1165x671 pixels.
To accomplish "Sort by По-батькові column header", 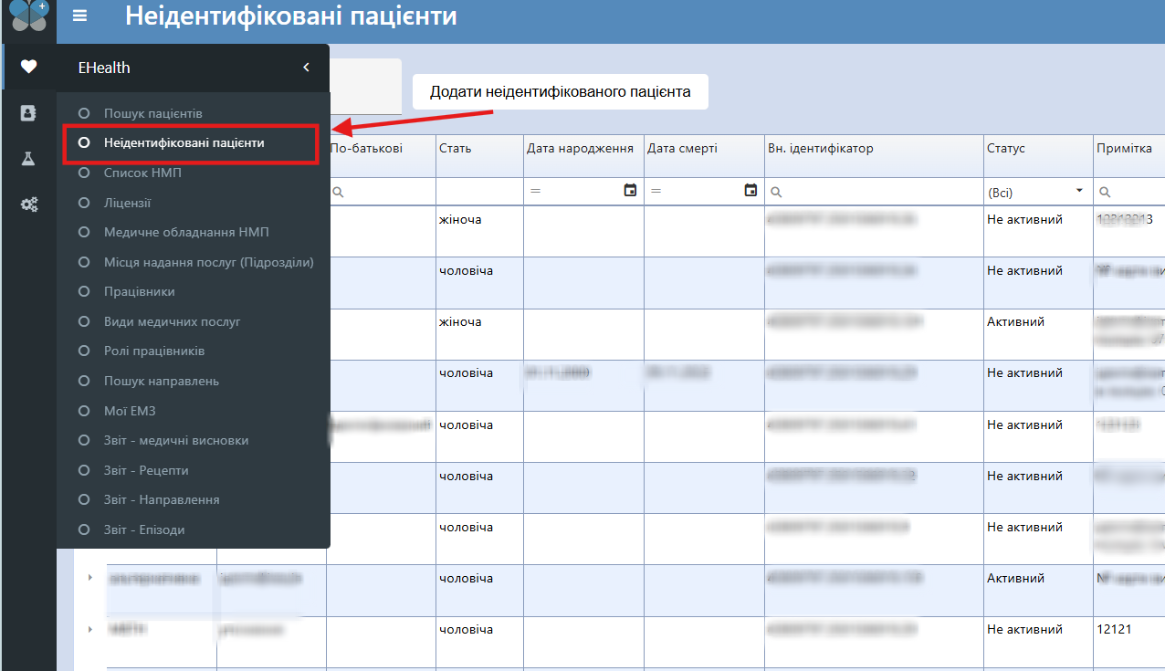I will click(366, 148).
